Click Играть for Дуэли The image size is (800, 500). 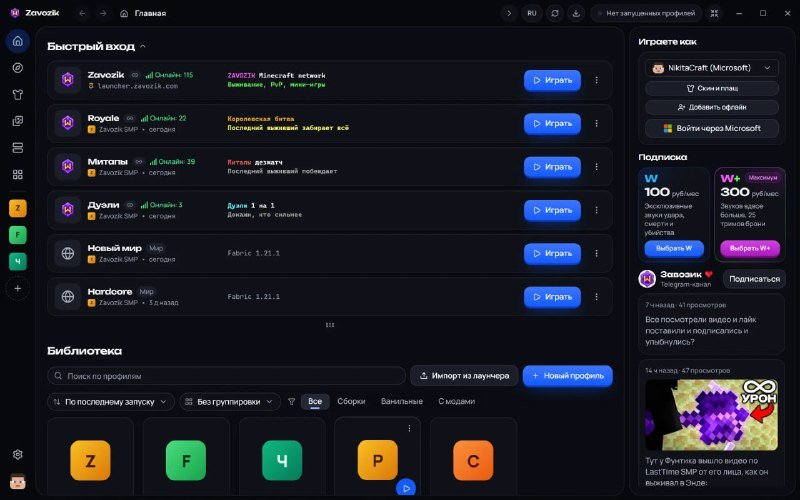553,210
